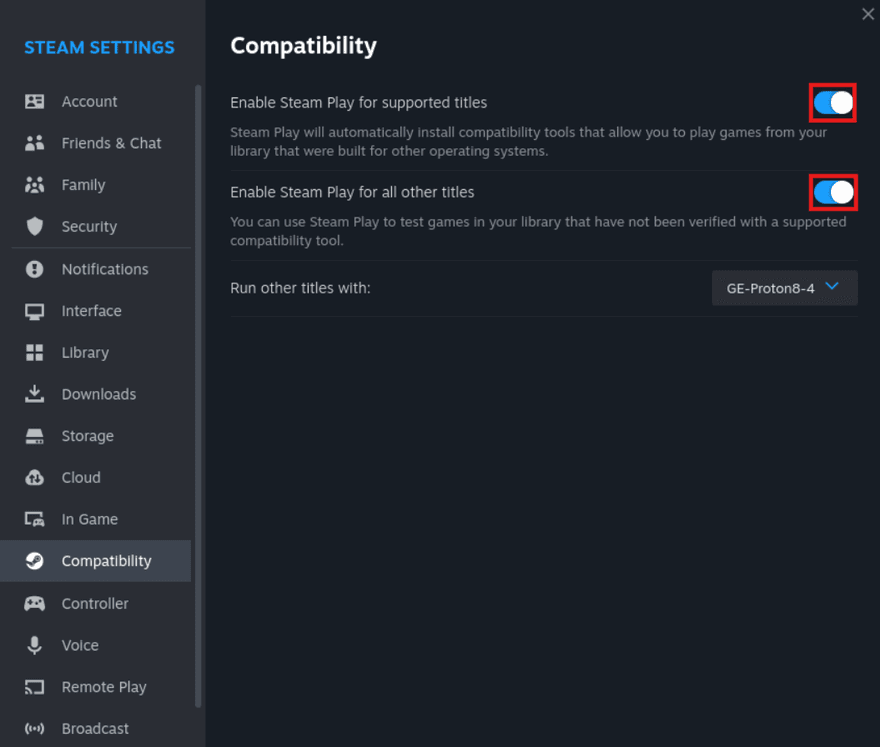Disable Steam Play for all other titles
Image resolution: width=880 pixels, height=747 pixels.
click(833, 192)
